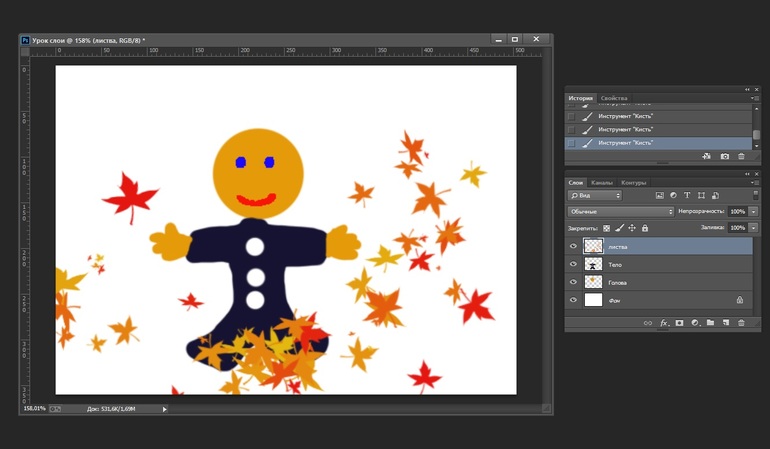Create a new snapshot with the camera icon
770x449 pixels.
[725, 156]
